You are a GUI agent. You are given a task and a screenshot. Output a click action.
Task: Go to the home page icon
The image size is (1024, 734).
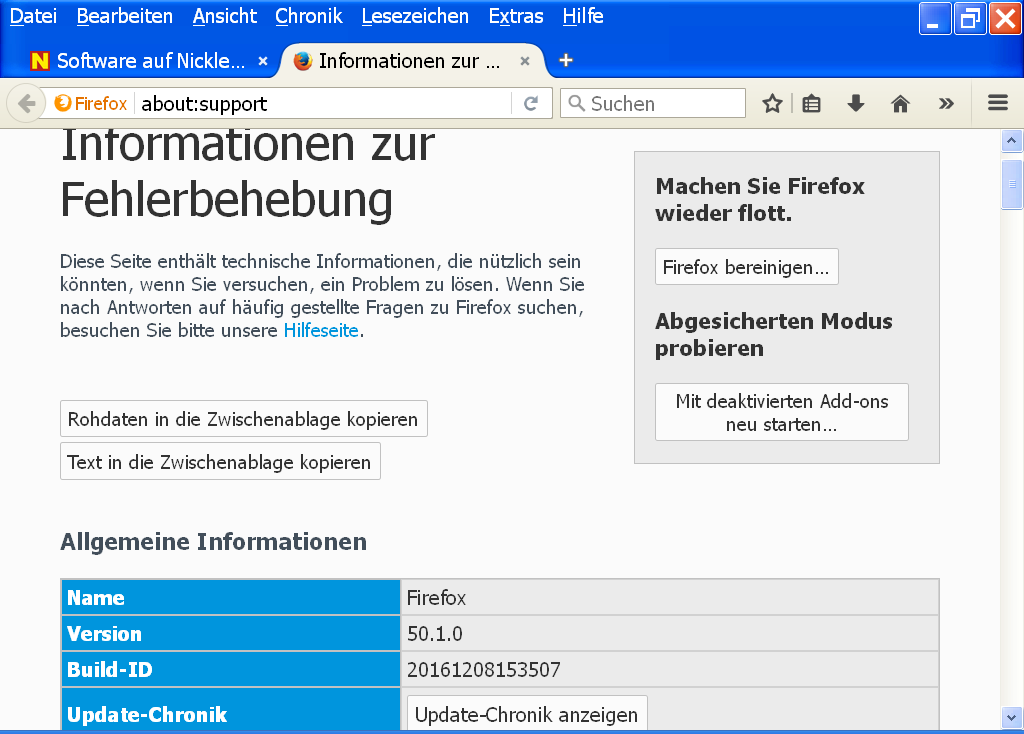(901, 103)
